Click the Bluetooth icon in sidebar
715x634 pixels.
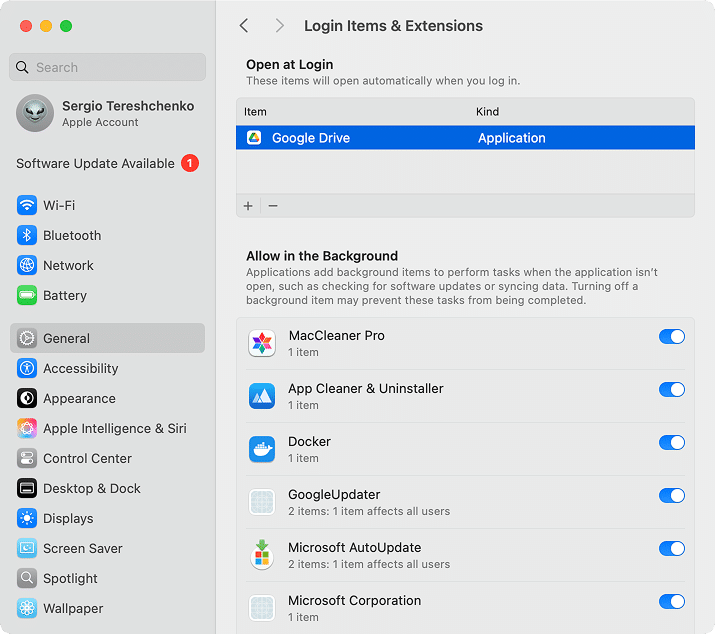(27, 235)
